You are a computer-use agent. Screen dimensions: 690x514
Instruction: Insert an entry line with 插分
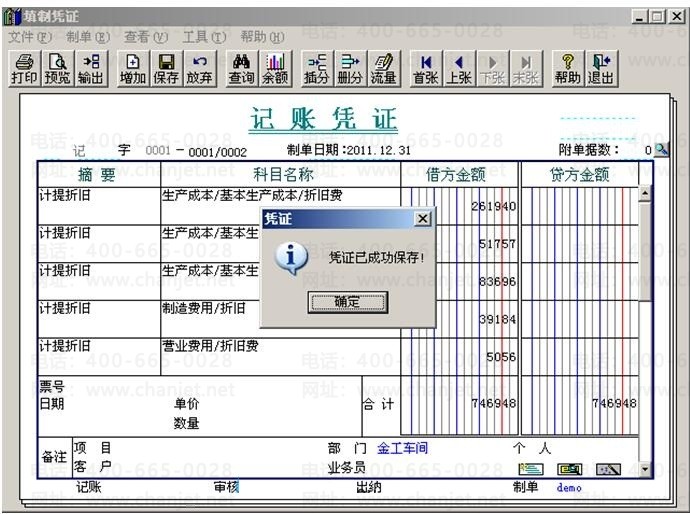point(317,69)
